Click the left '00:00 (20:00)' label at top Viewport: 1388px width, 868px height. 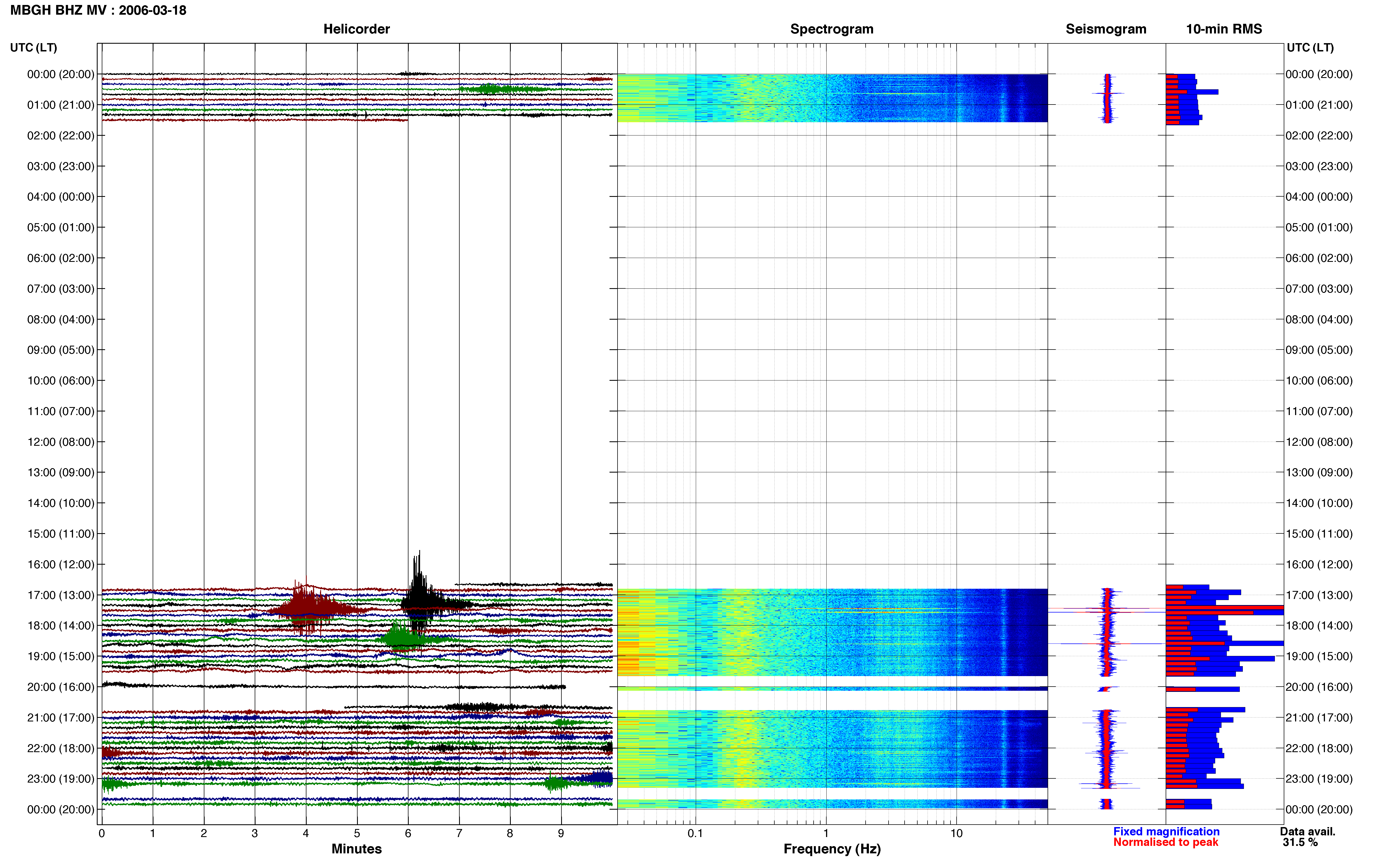pos(60,74)
